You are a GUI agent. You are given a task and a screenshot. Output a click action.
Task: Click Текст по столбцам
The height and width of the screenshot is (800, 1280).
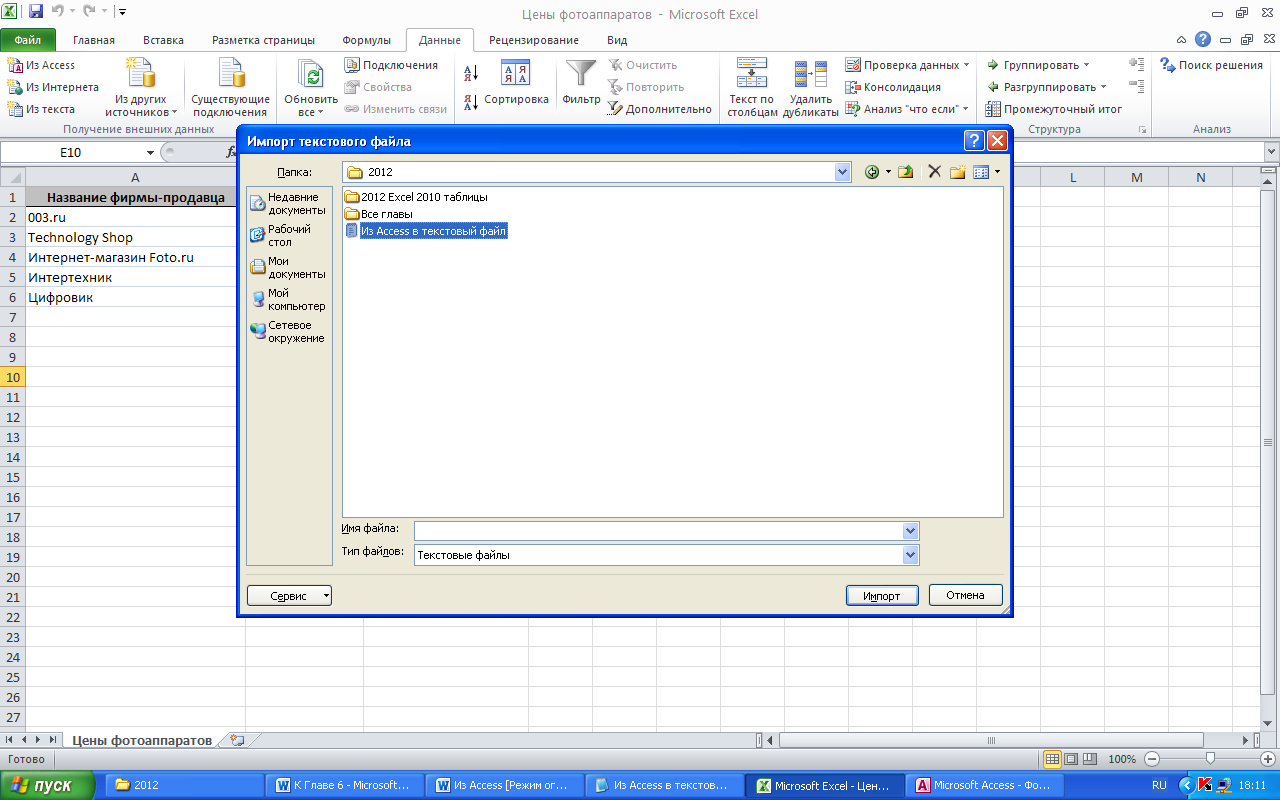(751, 88)
